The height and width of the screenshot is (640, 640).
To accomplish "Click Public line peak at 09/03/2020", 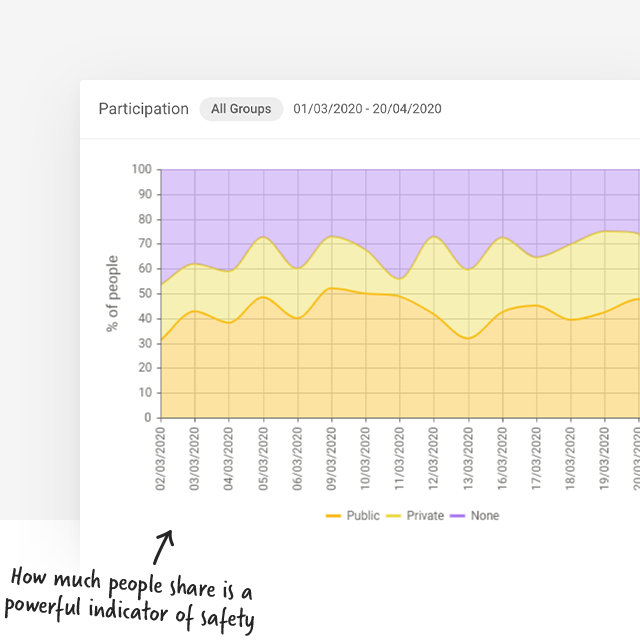I will (332, 288).
